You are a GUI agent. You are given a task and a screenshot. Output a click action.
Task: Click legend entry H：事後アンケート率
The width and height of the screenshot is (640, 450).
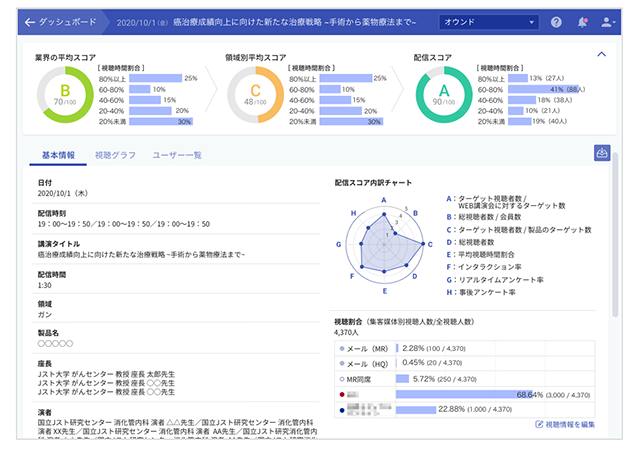click(x=481, y=292)
